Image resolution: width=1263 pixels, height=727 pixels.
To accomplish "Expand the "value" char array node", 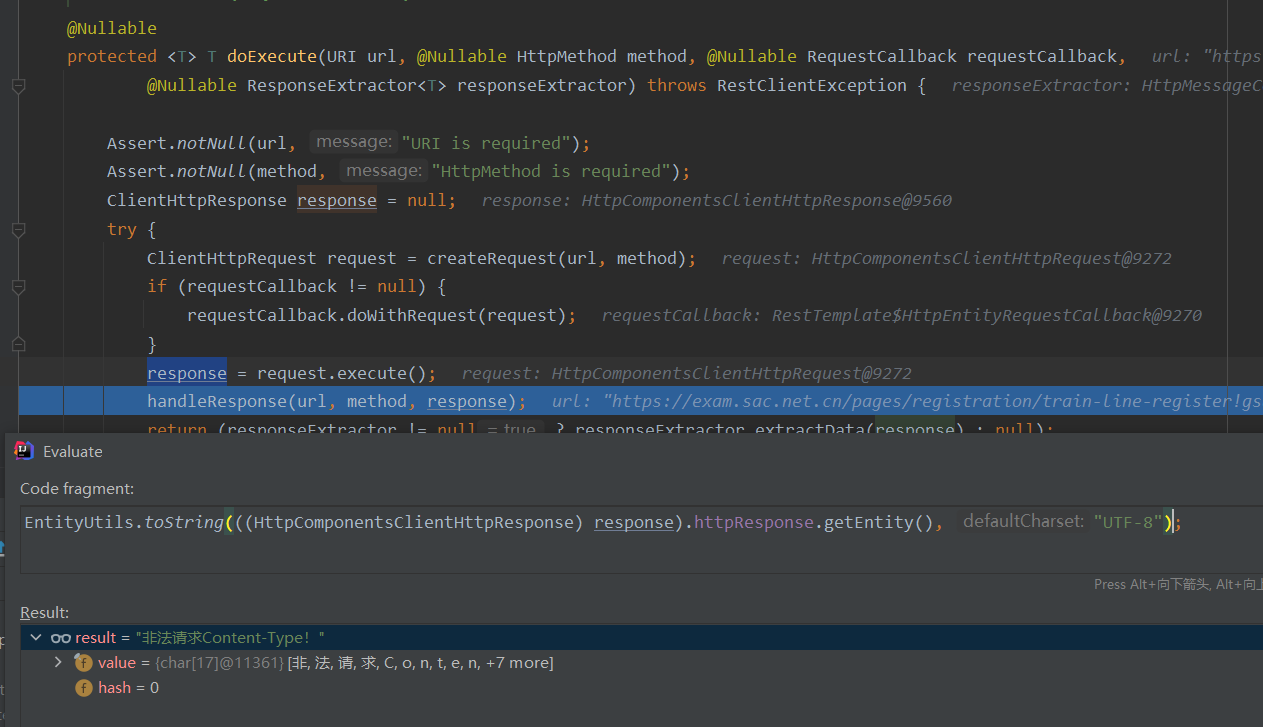I will 58,662.
